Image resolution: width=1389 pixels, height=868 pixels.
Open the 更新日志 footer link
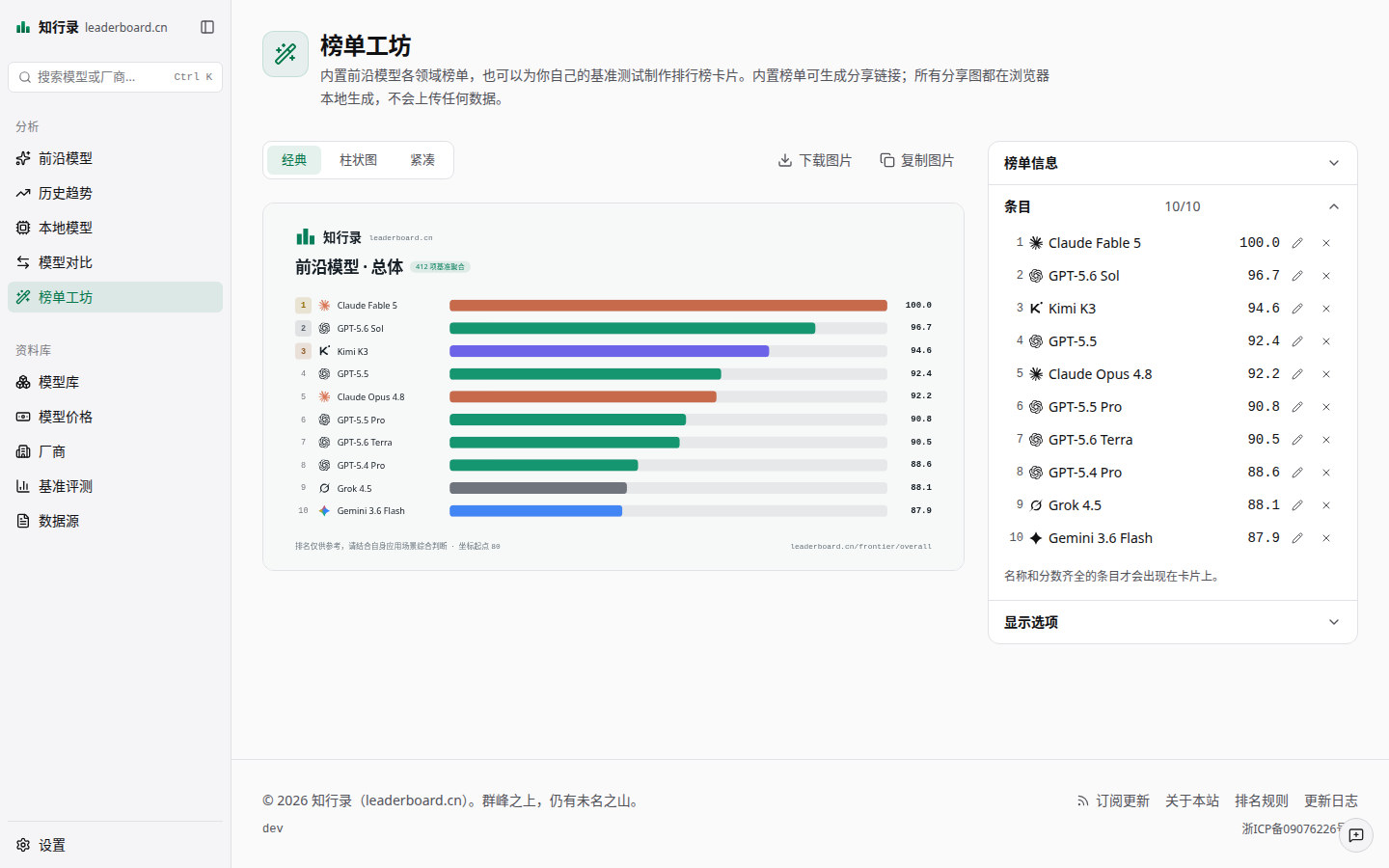[x=1331, y=800]
